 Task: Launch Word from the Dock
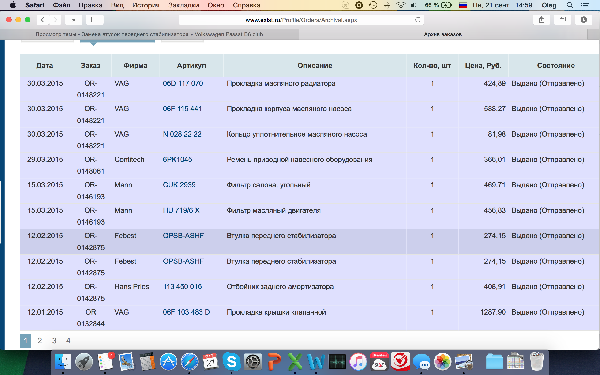pyautogui.click(x=316, y=362)
